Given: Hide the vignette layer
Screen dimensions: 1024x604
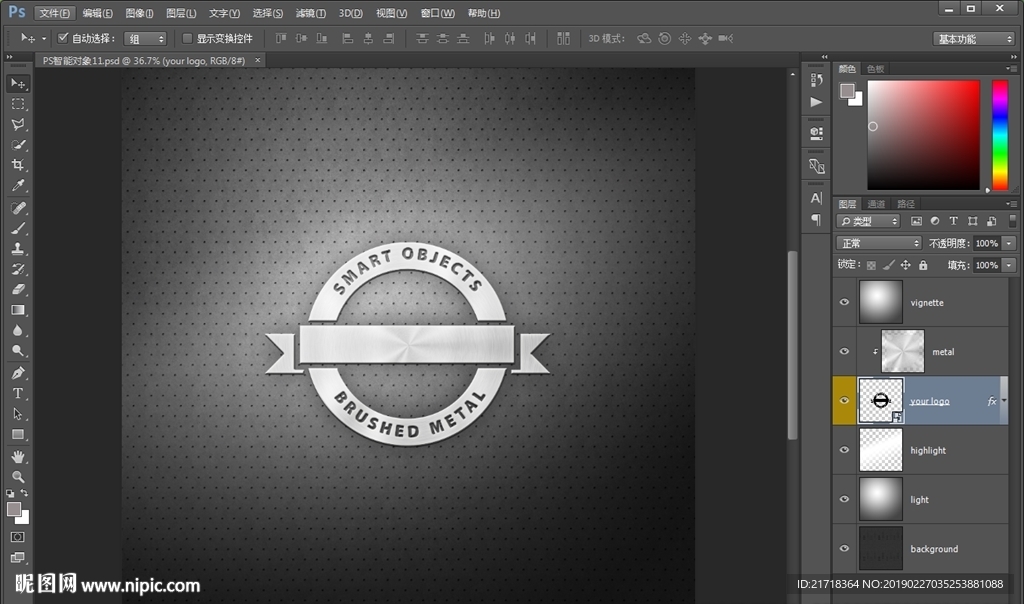Looking at the screenshot, I should [845, 302].
